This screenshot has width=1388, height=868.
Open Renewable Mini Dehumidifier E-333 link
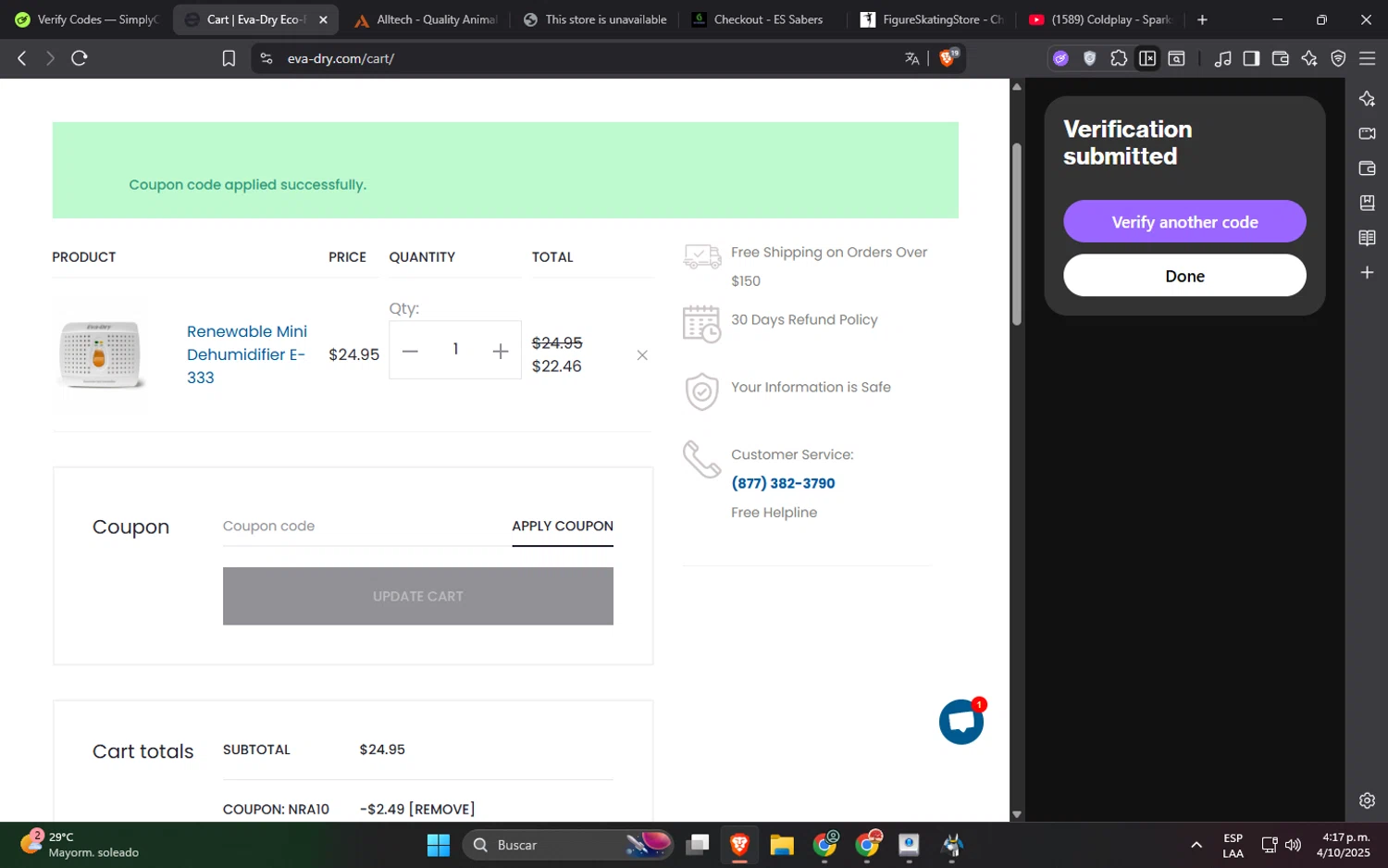[247, 354]
